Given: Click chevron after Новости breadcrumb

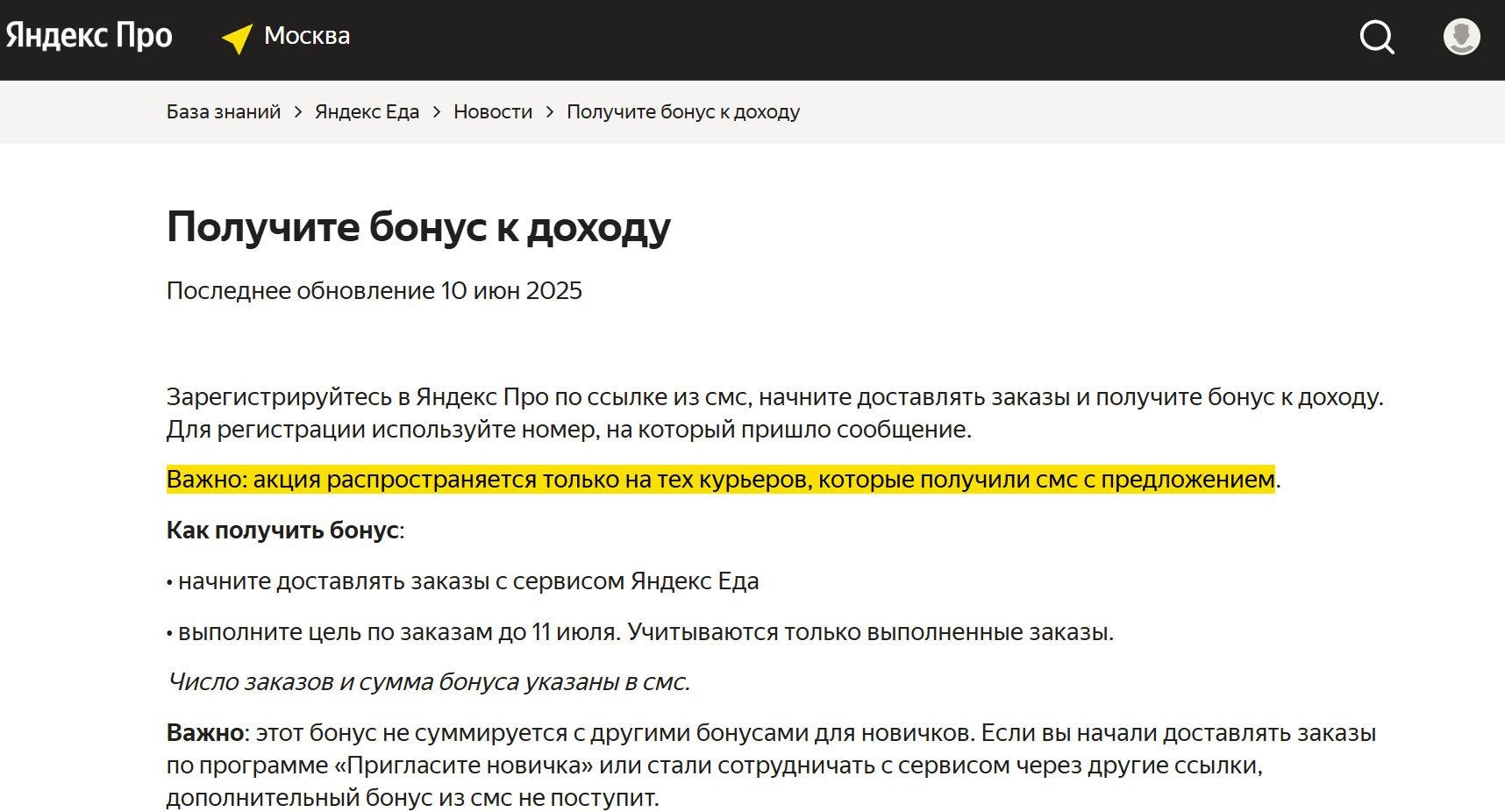Looking at the screenshot, I should click(550, 112).
